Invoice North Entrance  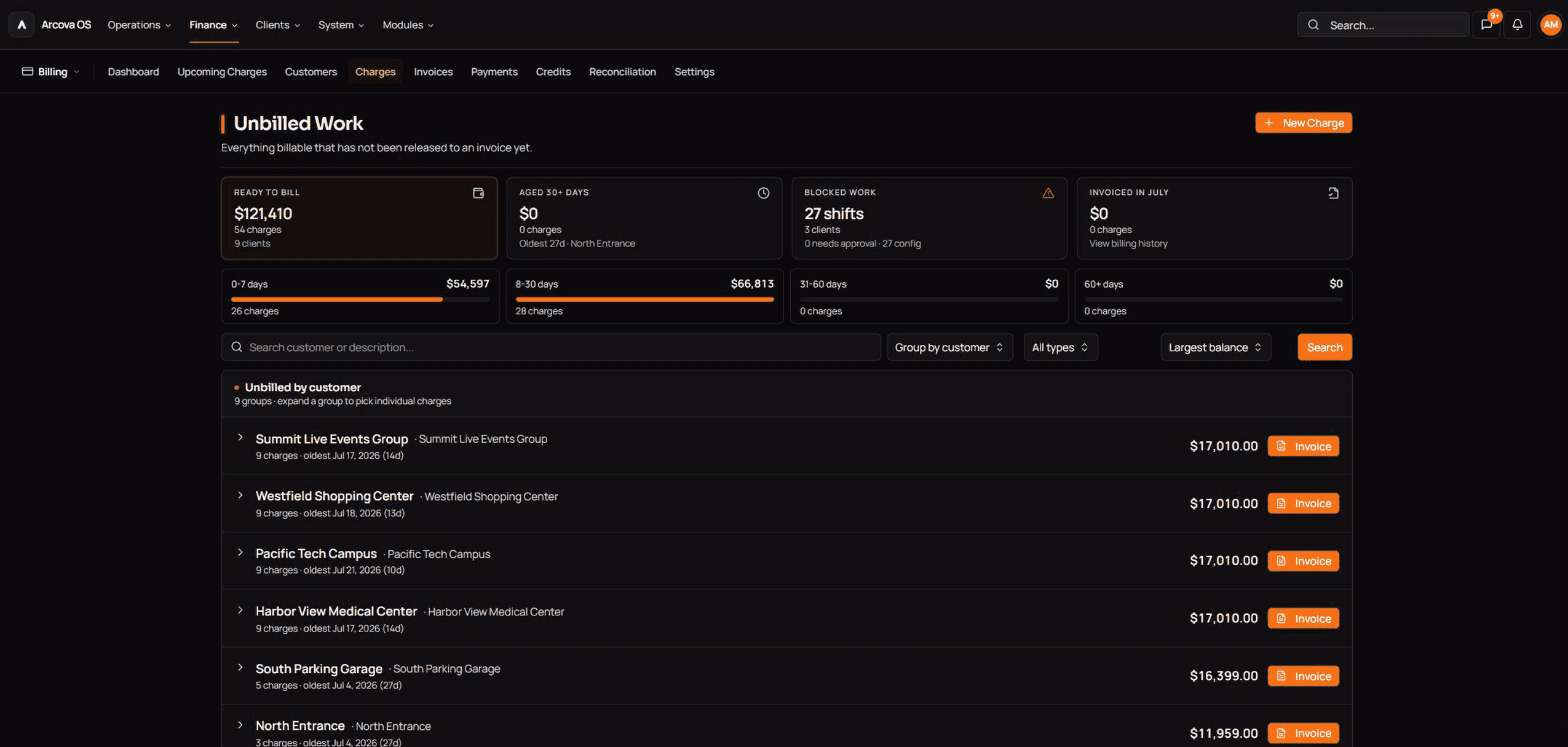1303,733
